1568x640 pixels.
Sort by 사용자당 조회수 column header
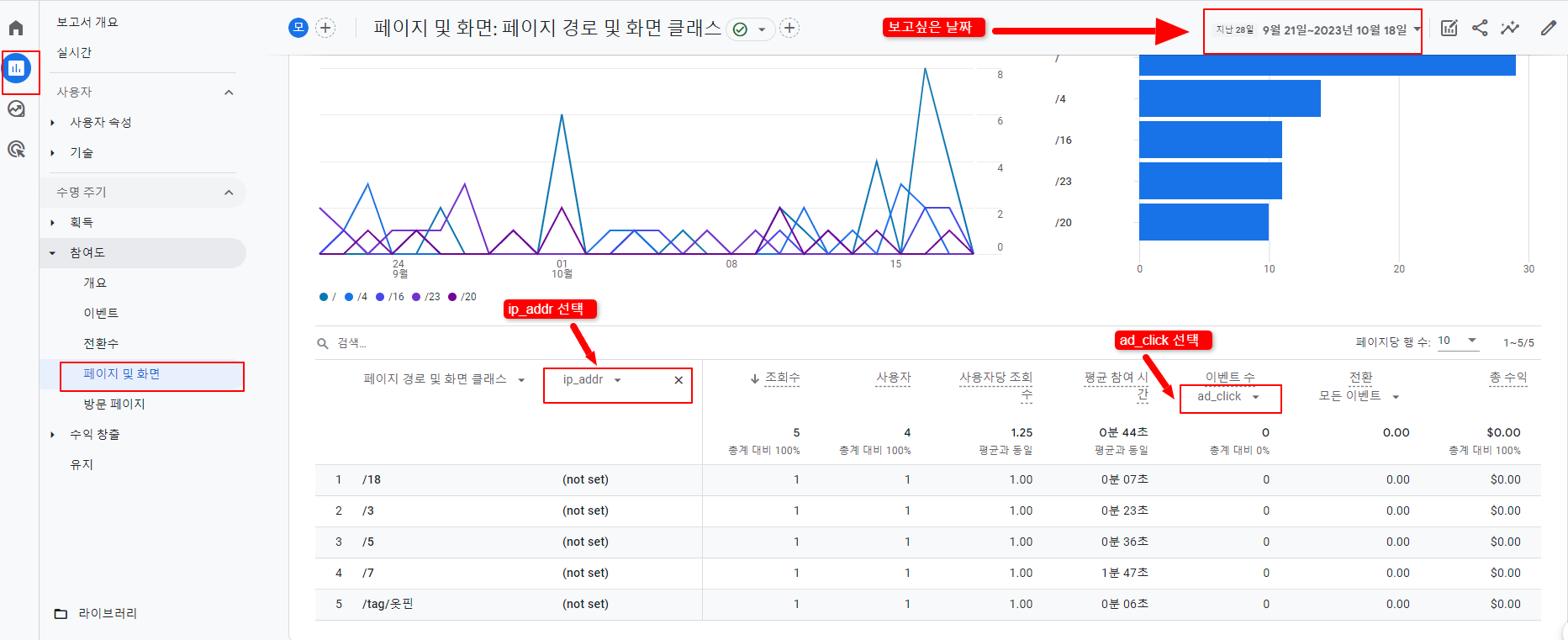996,386
